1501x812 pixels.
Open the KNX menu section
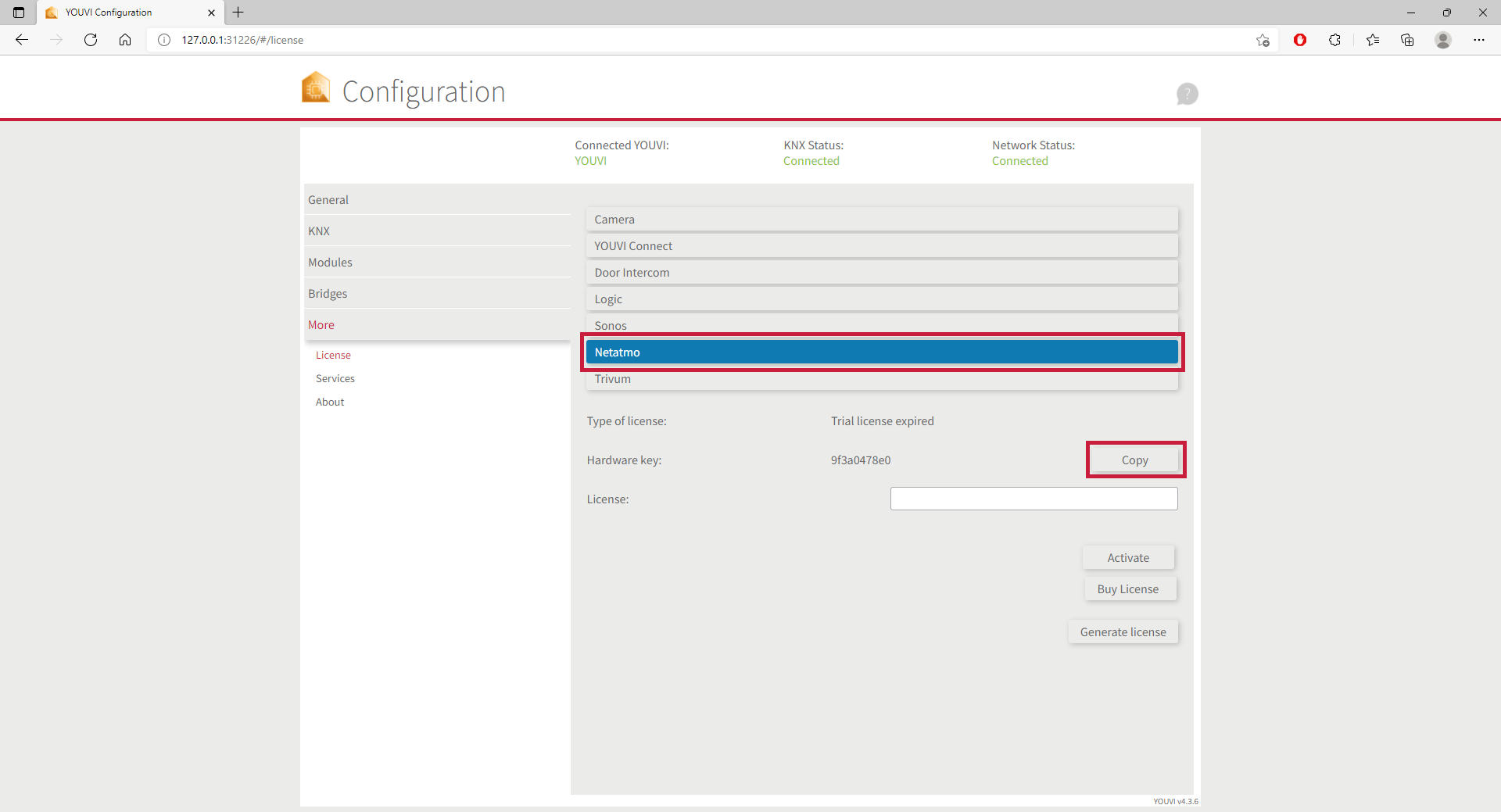(438, 231)
